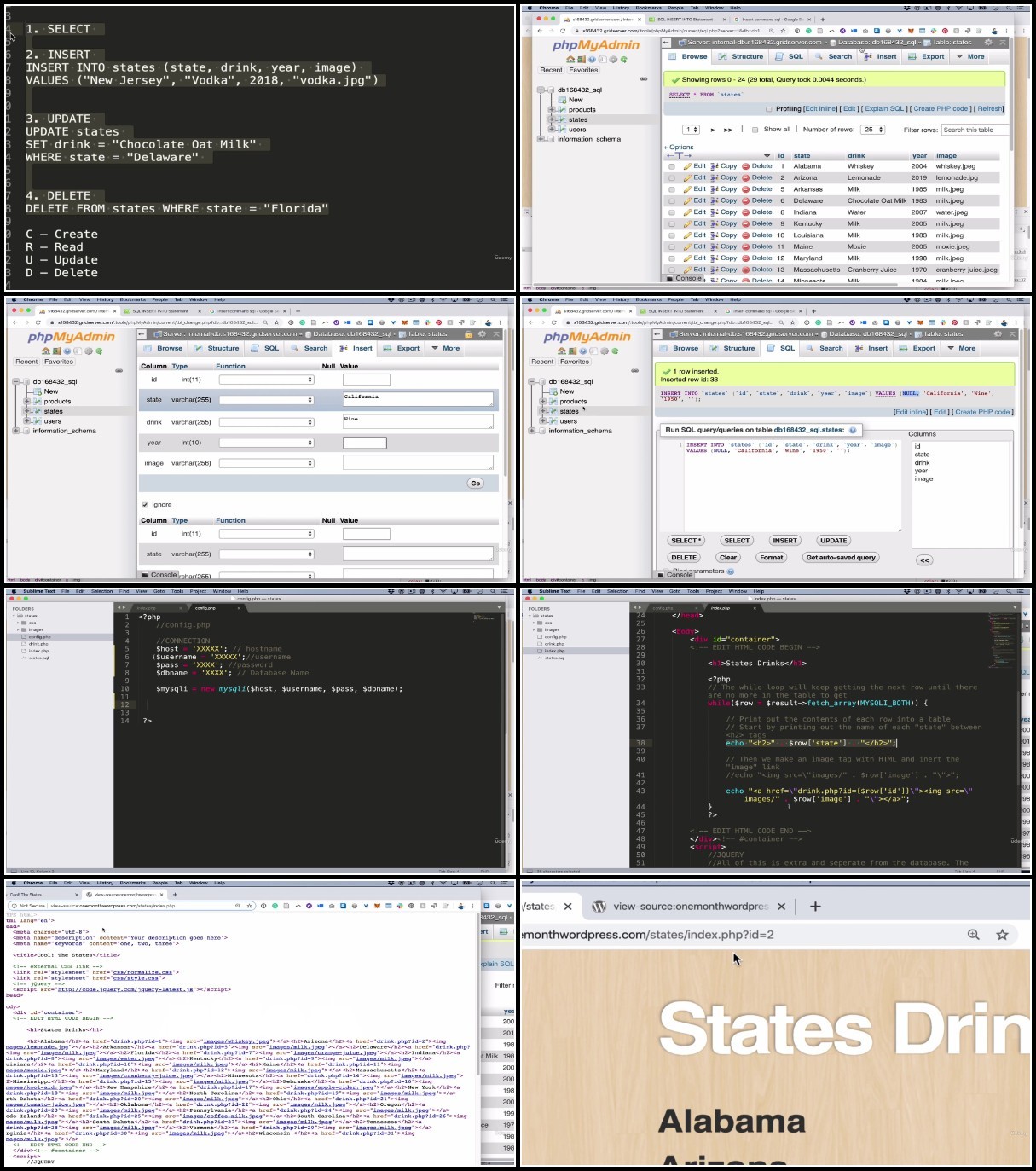
Task: Click Go button in Insert form
Action: 476,483
